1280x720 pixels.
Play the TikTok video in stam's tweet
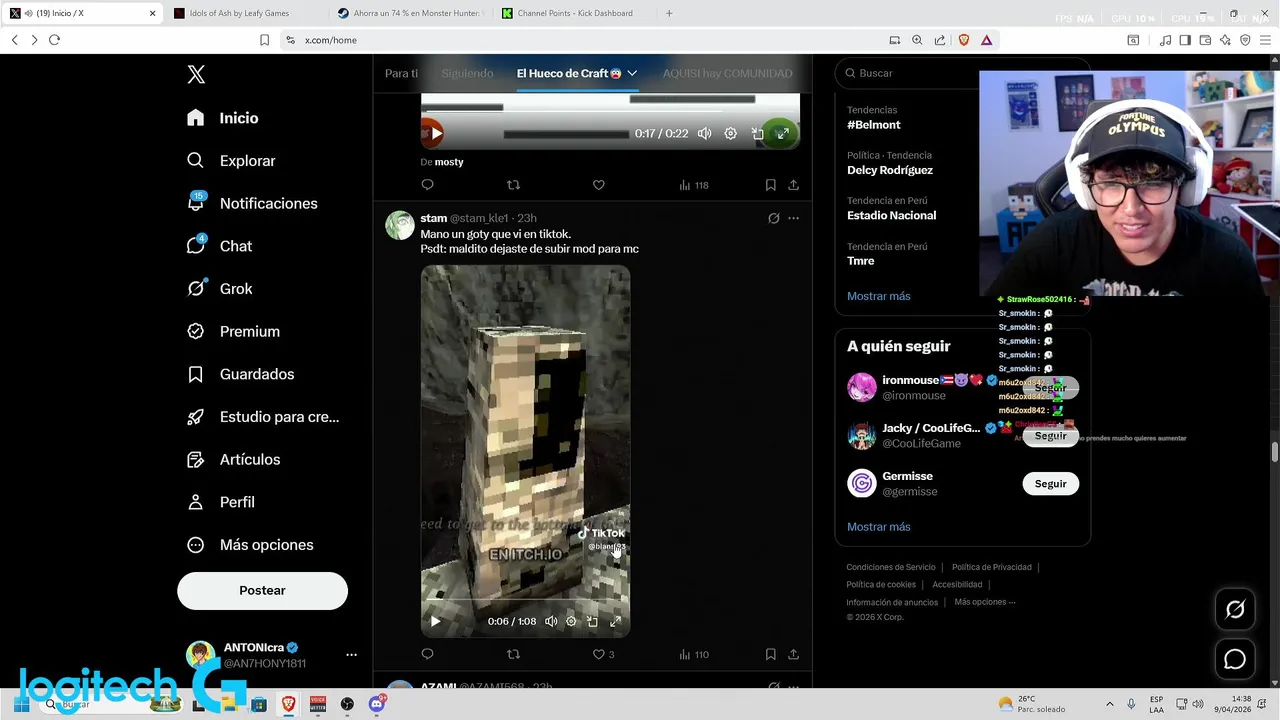[435, 621]
